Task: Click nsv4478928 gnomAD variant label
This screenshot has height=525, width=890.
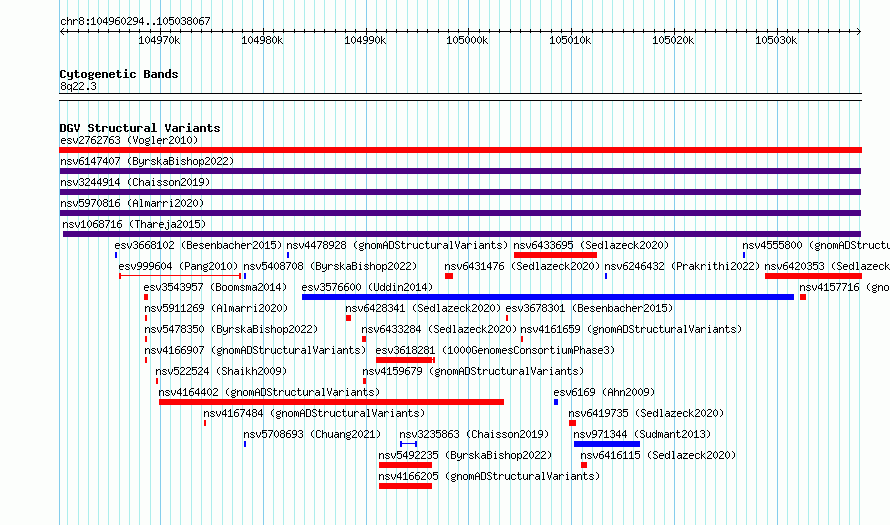Action: click(x=397, y=245)
